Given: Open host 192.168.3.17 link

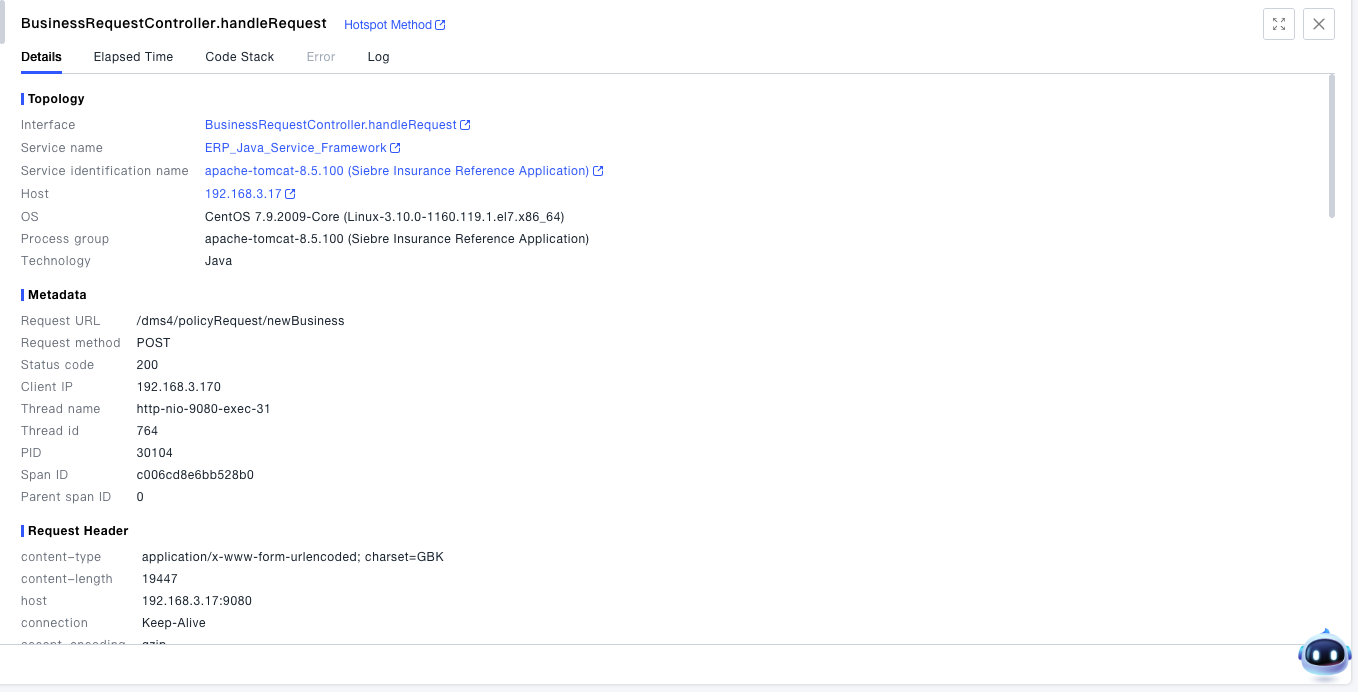Looking at the screenshot, I should point(243,194).
